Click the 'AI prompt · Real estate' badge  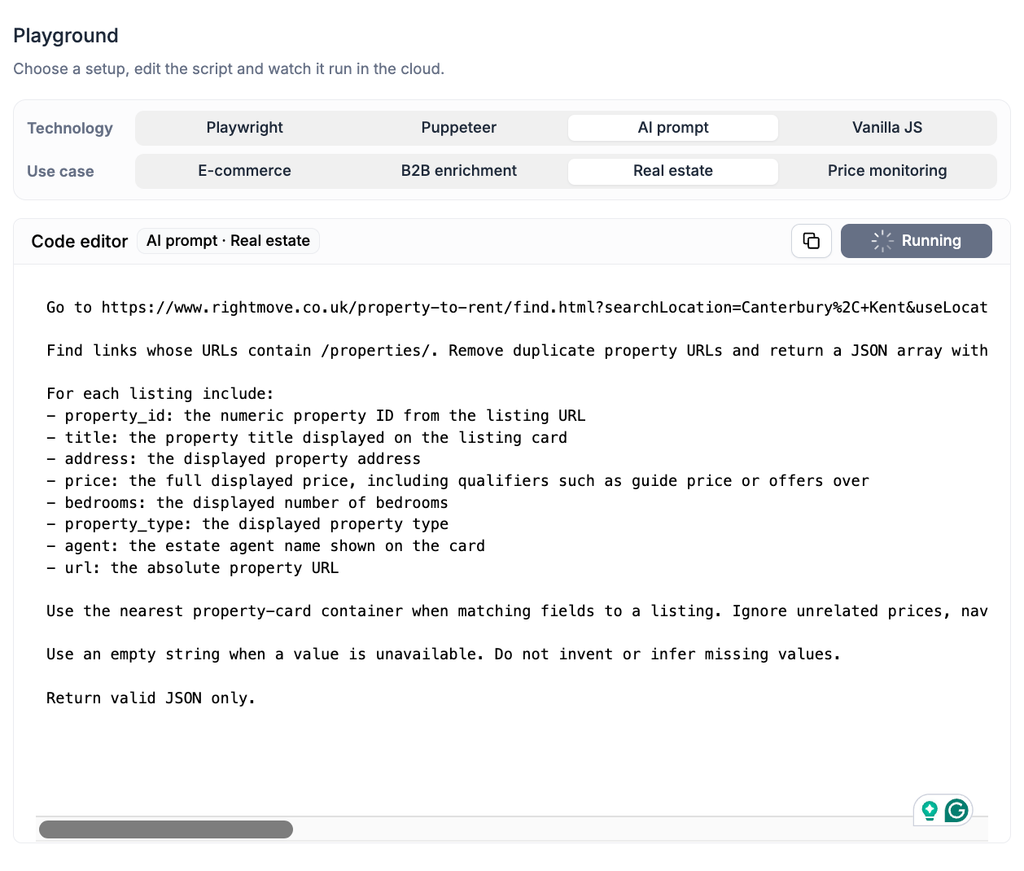[228, 241]
